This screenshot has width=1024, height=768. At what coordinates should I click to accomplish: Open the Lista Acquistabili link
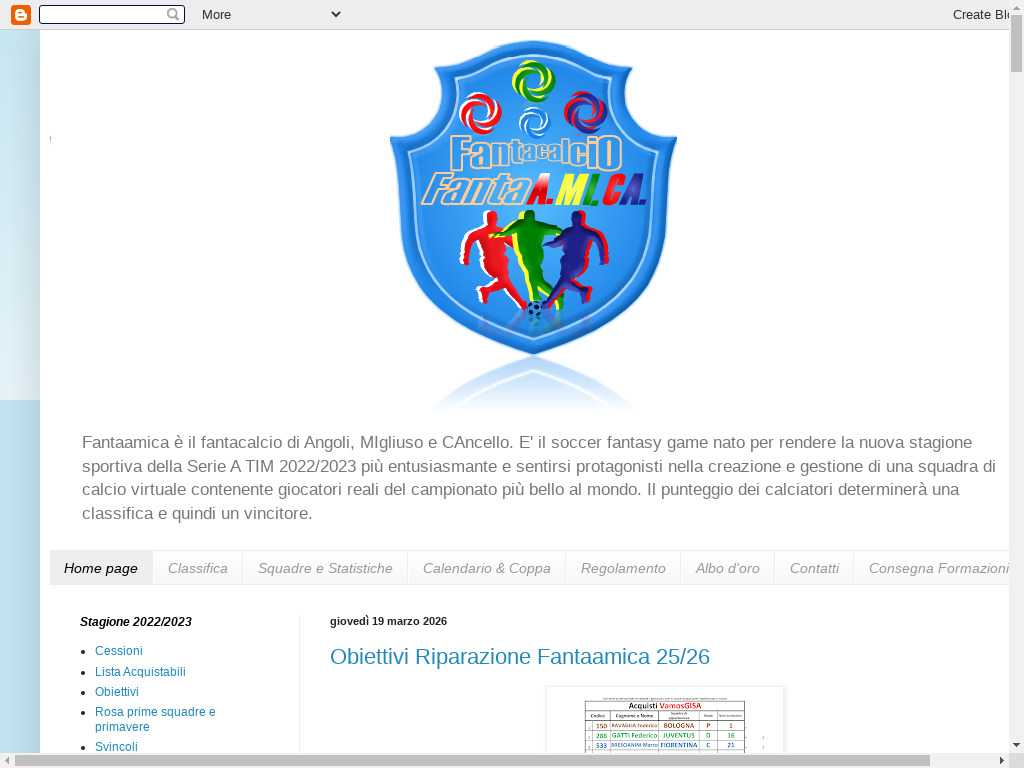coord(140,672)
